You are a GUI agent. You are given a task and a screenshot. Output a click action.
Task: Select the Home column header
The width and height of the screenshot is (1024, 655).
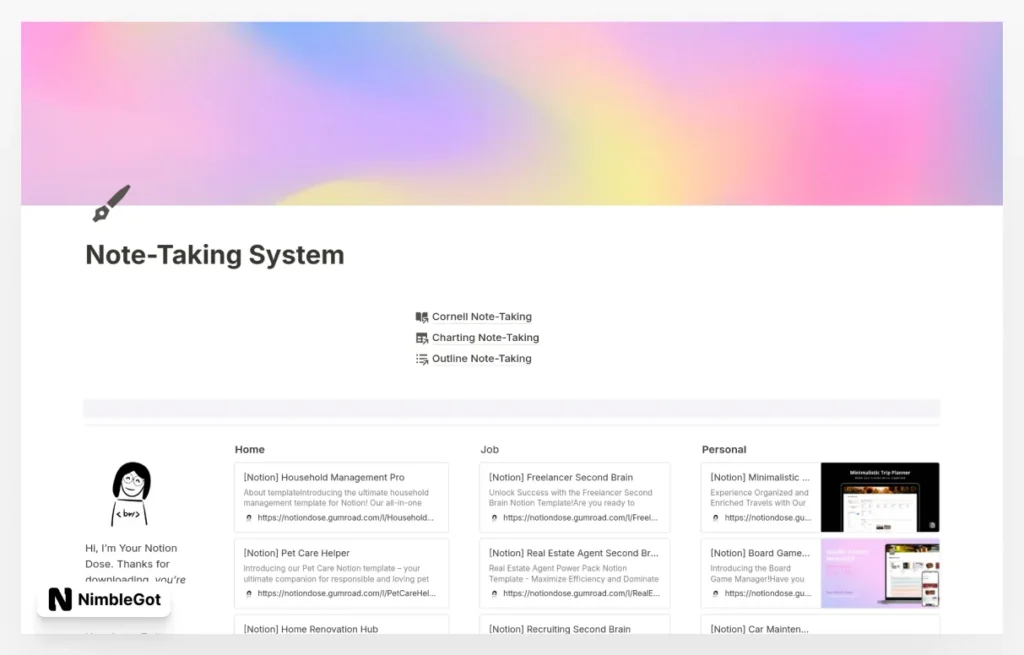point(249,449)
